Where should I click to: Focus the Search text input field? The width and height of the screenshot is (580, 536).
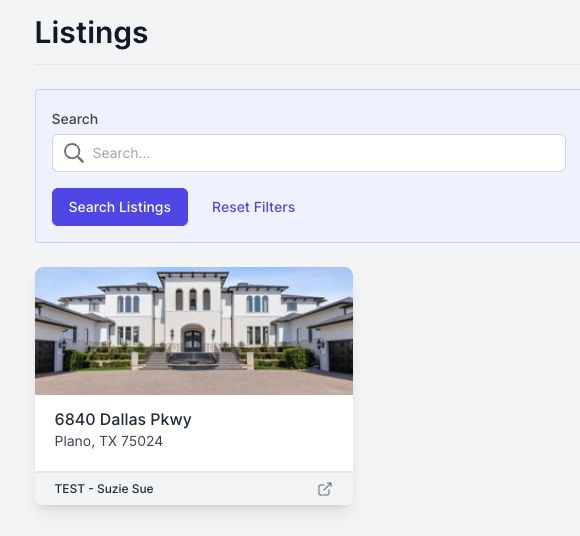point(309,153)
